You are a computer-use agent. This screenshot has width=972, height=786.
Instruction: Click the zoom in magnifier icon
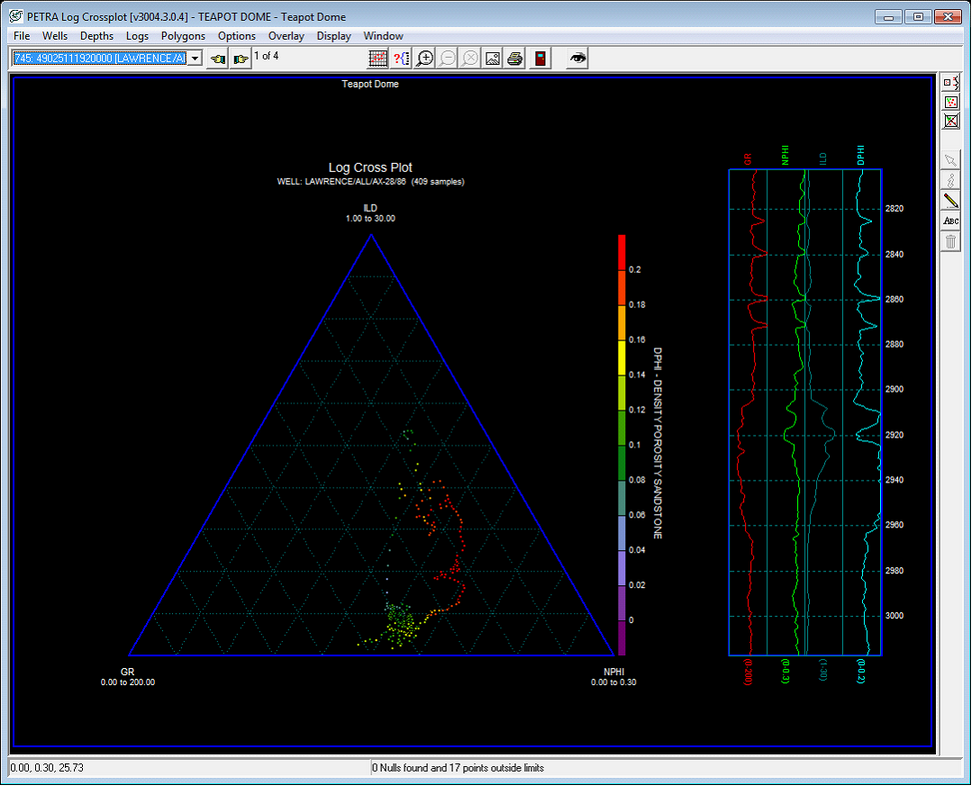pyautogui.click(x=425, y=59)
